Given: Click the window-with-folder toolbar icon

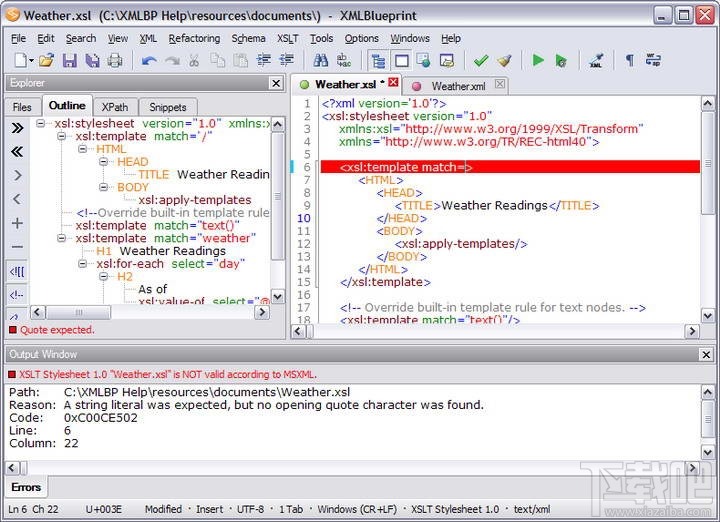Looking at the screenshot, I should click(446, 60).
